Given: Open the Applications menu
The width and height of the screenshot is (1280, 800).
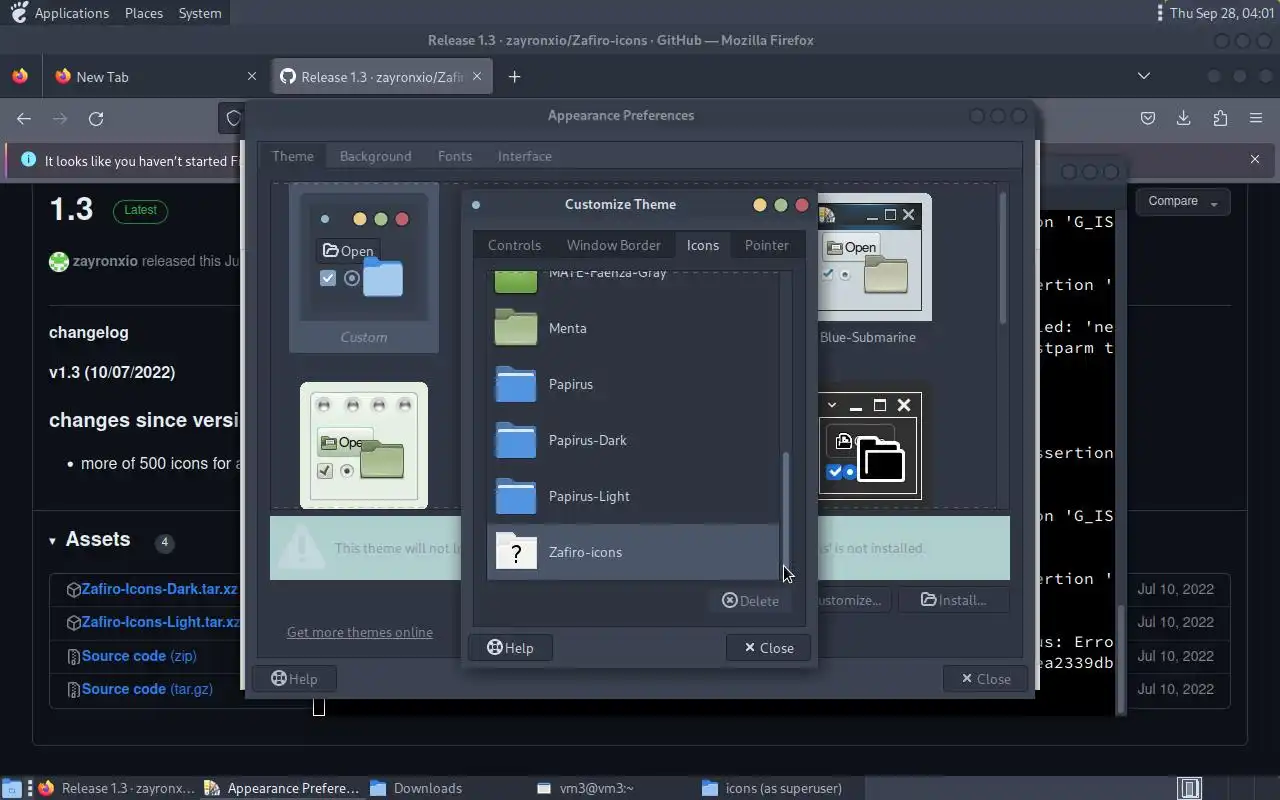Looking at the screenshot, I should coord(71,13).
